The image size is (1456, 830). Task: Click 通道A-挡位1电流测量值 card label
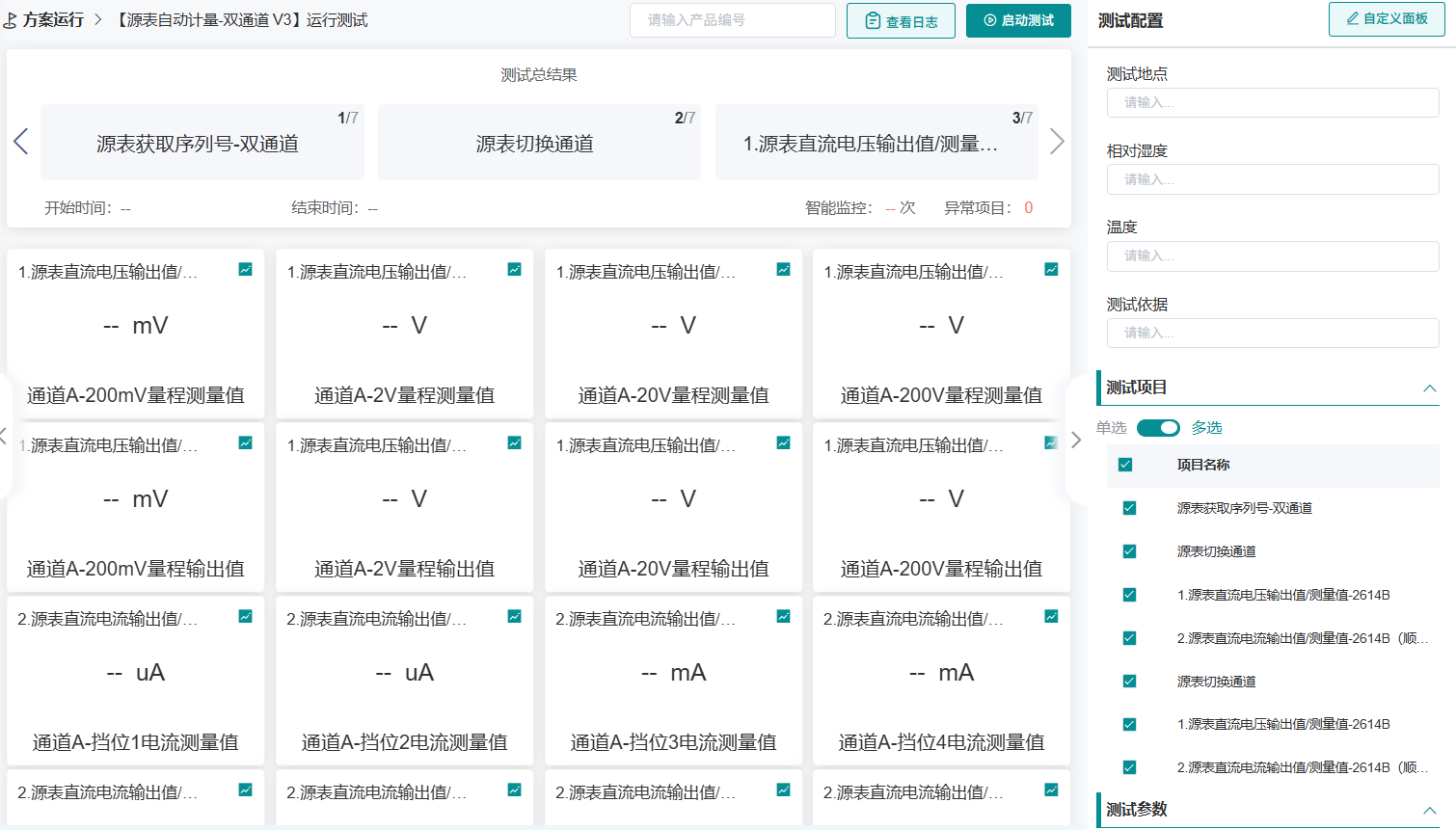click(x=136, y=742)
